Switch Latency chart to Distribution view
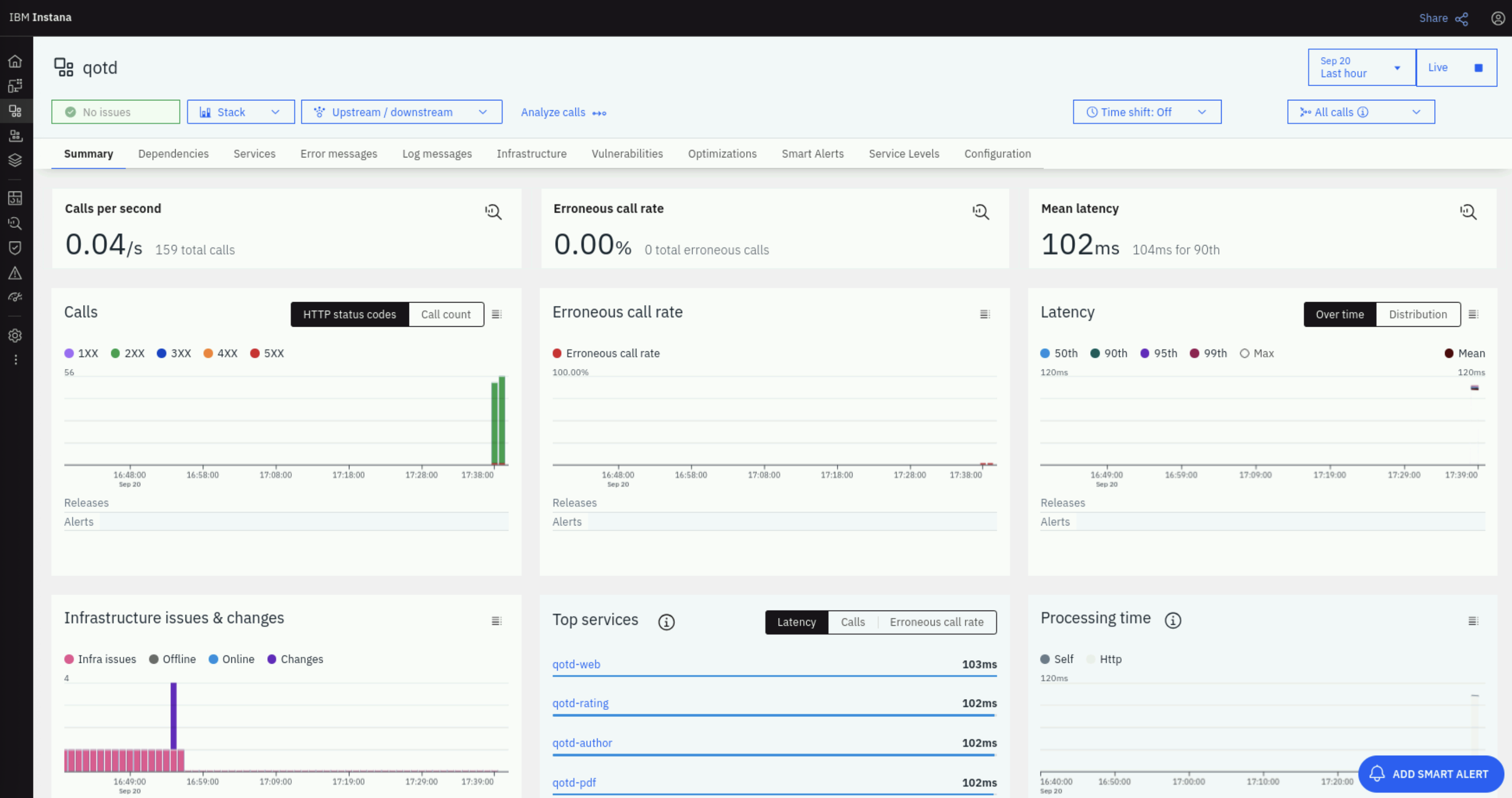The height and width of the screenshot is (798, 1512). pos(1417,314)
